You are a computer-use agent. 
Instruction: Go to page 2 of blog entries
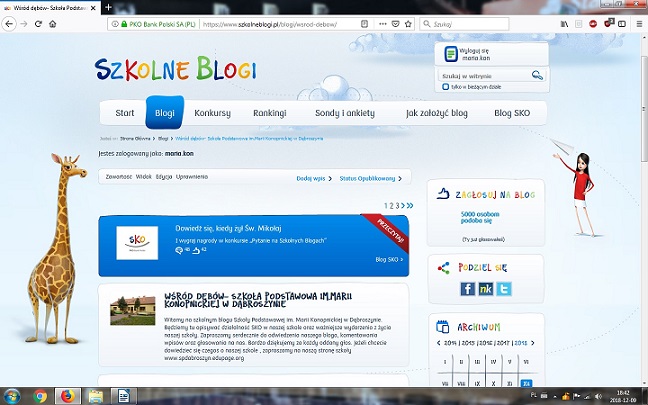coord(391,205)
